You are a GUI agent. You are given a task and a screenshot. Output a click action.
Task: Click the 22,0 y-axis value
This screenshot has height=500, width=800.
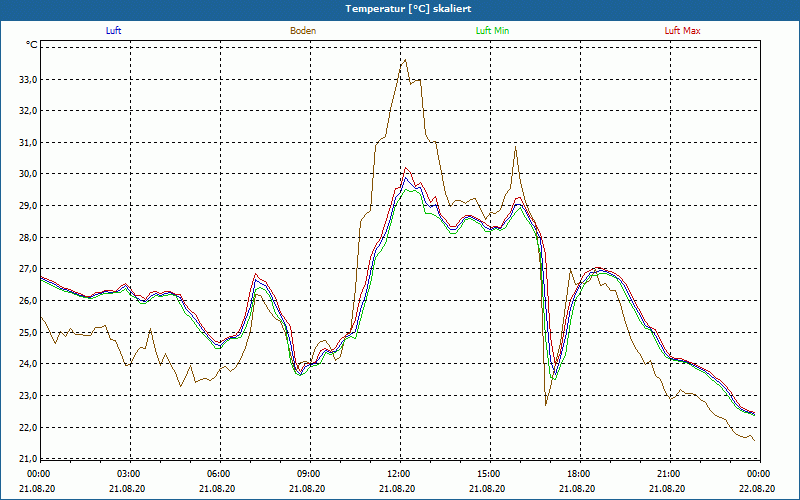pyautogui.click(x=29, y=428)
